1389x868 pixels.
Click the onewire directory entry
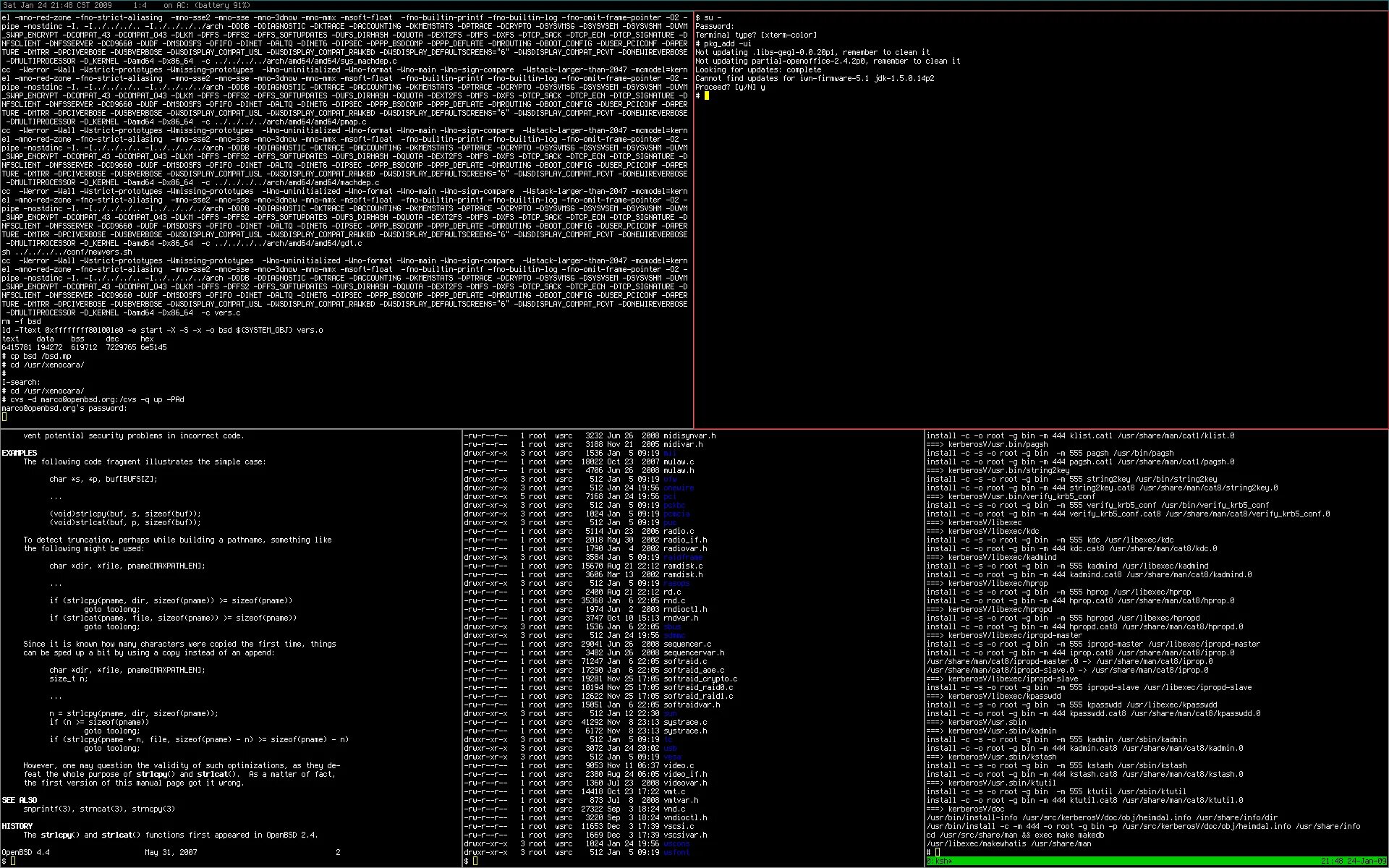coord(679,488)
